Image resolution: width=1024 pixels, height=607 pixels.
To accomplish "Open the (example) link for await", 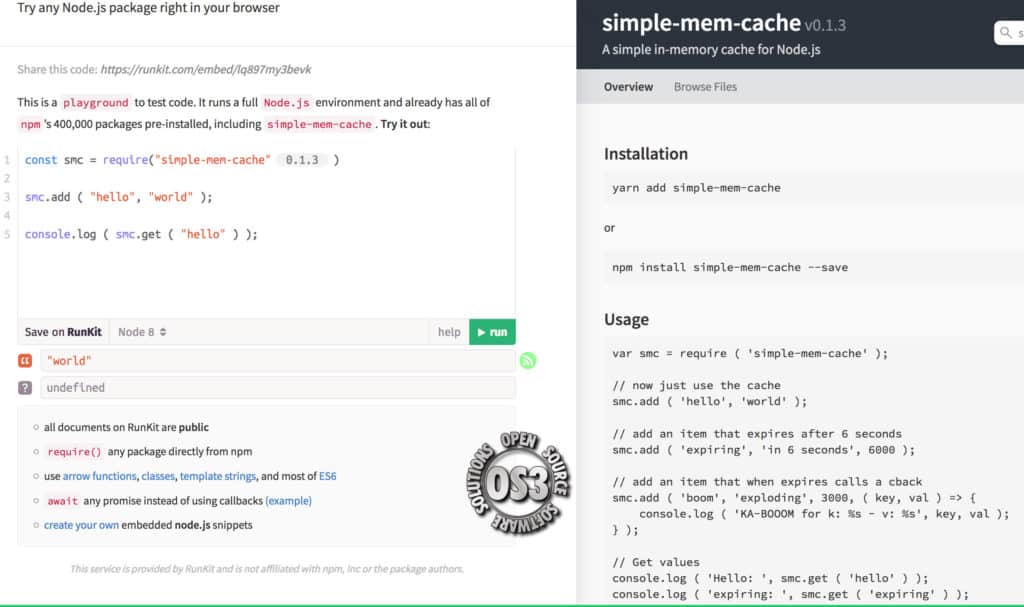I will click(289, 501).
